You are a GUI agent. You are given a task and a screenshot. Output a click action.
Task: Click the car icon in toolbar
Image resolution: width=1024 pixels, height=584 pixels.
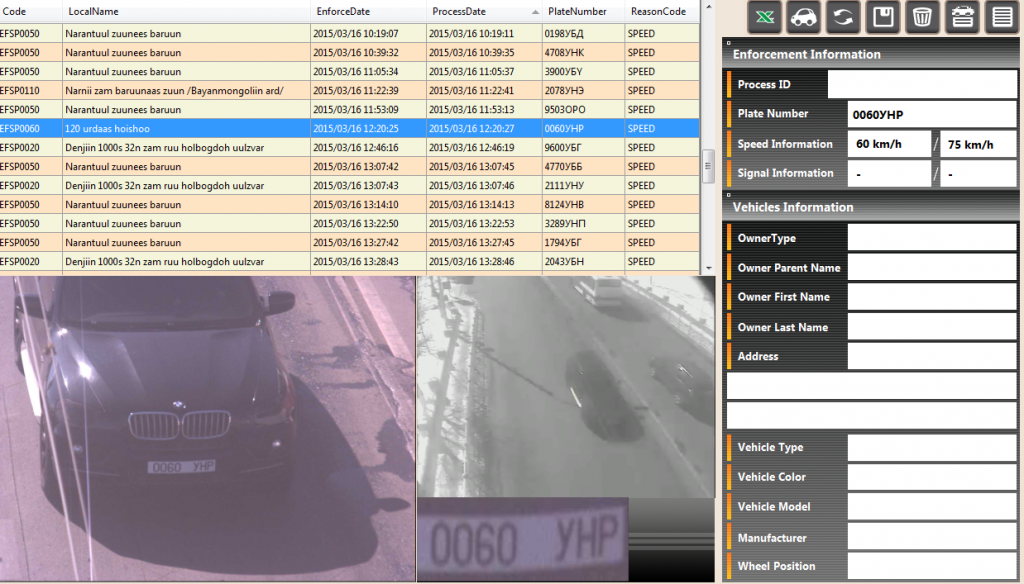tap(804, 17)
